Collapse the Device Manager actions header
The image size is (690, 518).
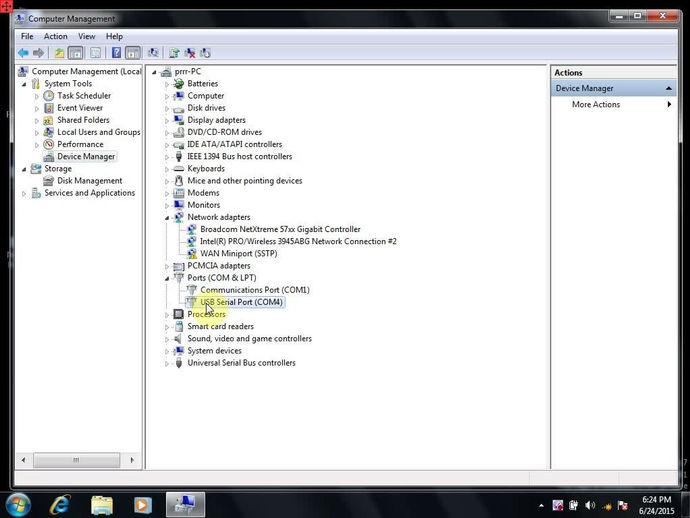tap(668, 88)
